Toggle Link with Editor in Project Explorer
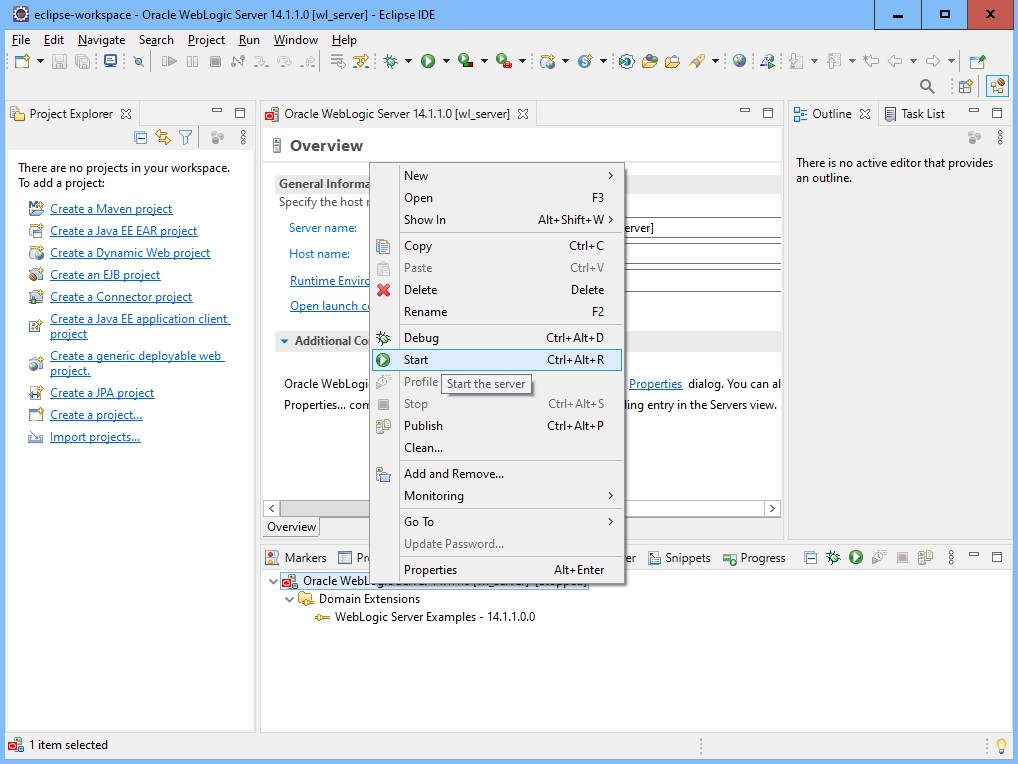1018x764 pixels. (163, 138)
